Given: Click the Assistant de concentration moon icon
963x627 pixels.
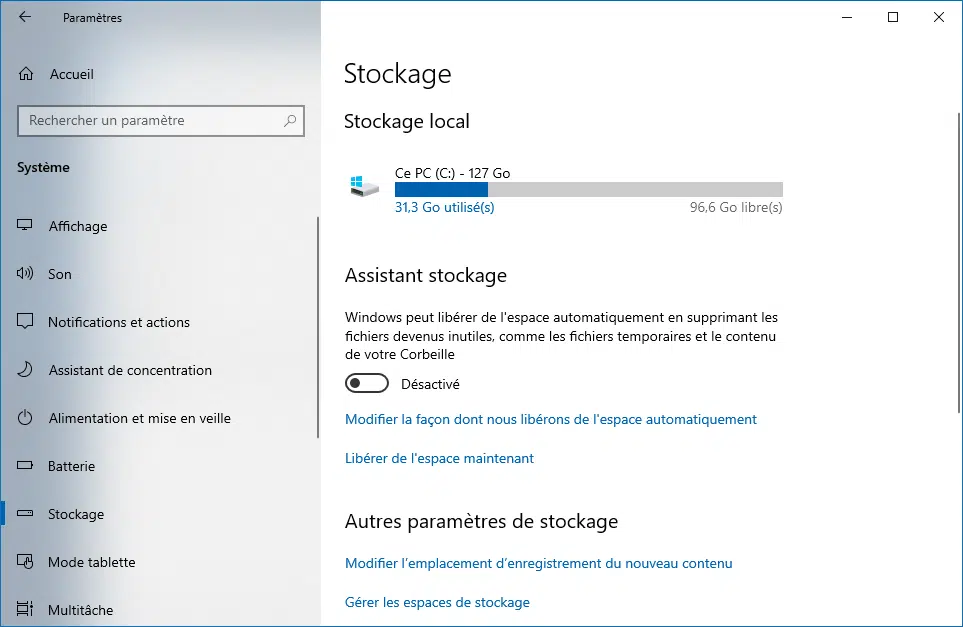Looking at the screenshot, I should 25,370.
